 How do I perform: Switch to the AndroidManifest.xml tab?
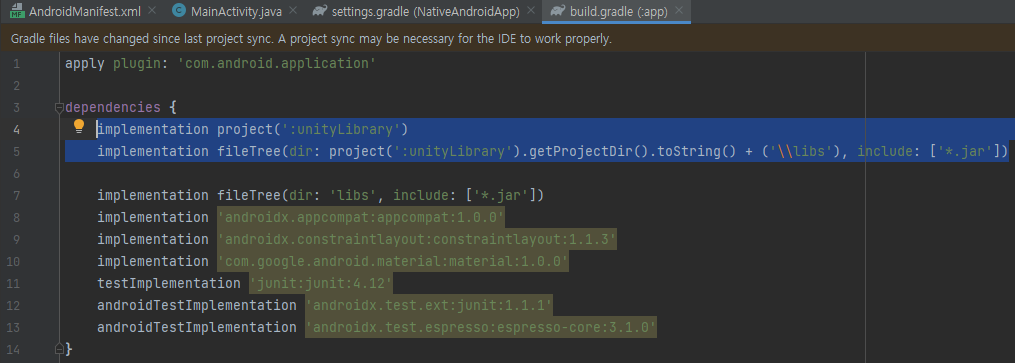click(x=84, y=11)
